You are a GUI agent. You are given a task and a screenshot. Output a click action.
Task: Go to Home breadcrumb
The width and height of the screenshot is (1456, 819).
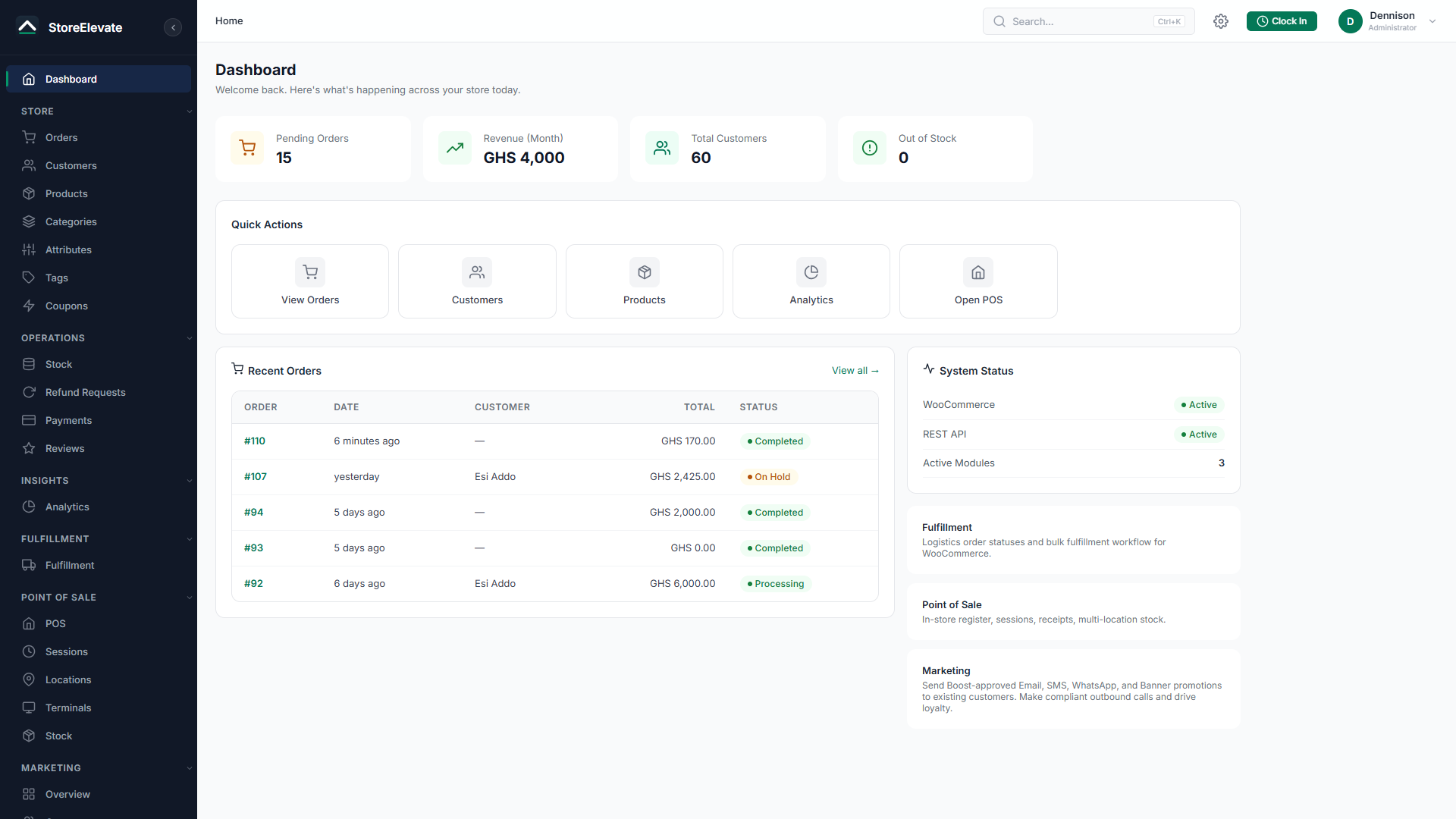point(229,21)
